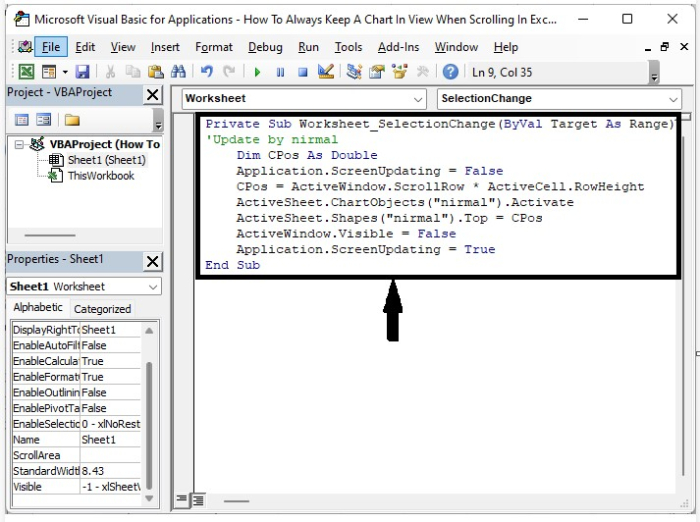Viewport: 700px width, 522px height.
Task: Click the Project panel horizontal scrollbar
Action: [50, 235]
